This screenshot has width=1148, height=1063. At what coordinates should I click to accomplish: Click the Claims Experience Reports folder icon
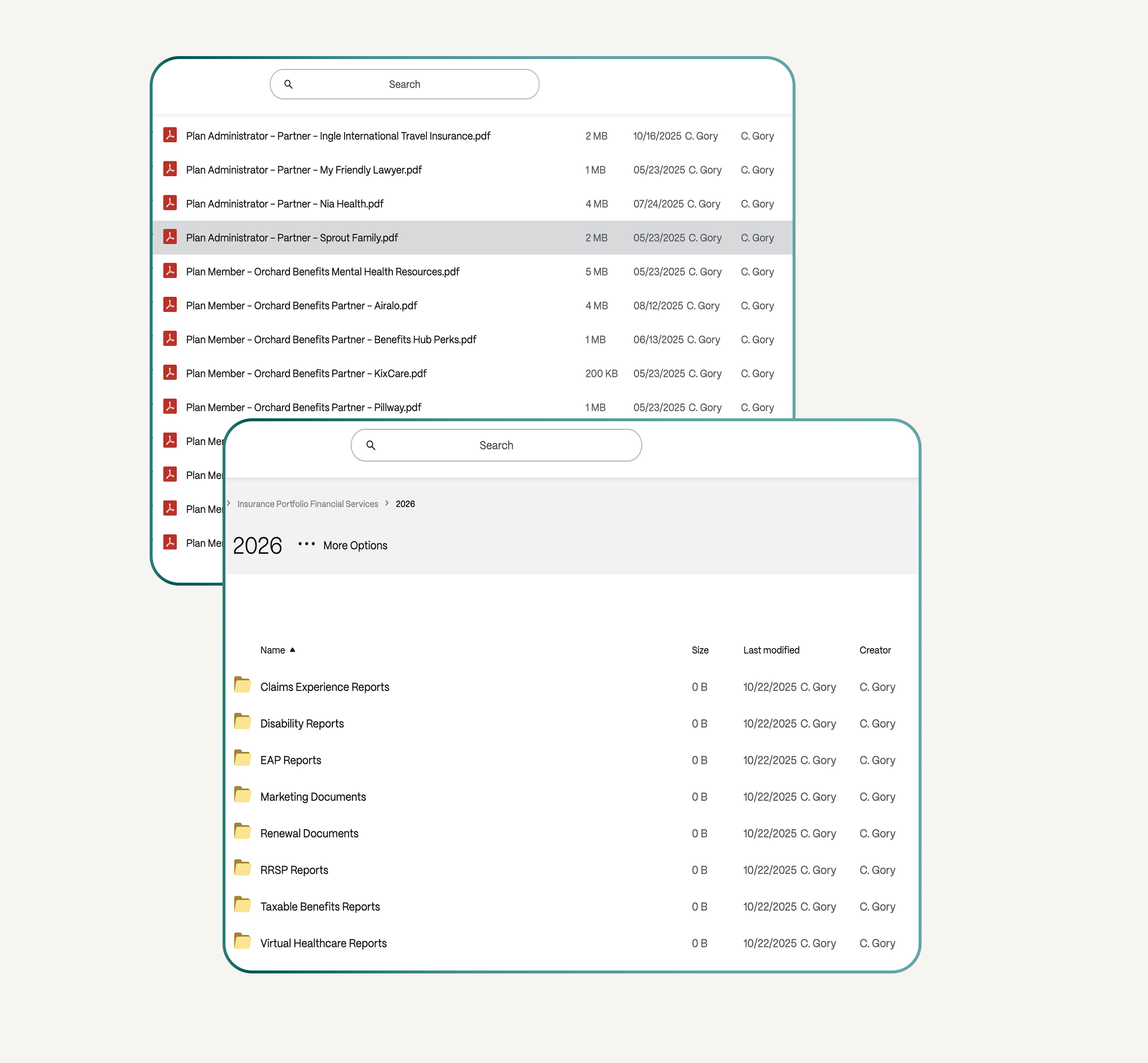[242, 685]
